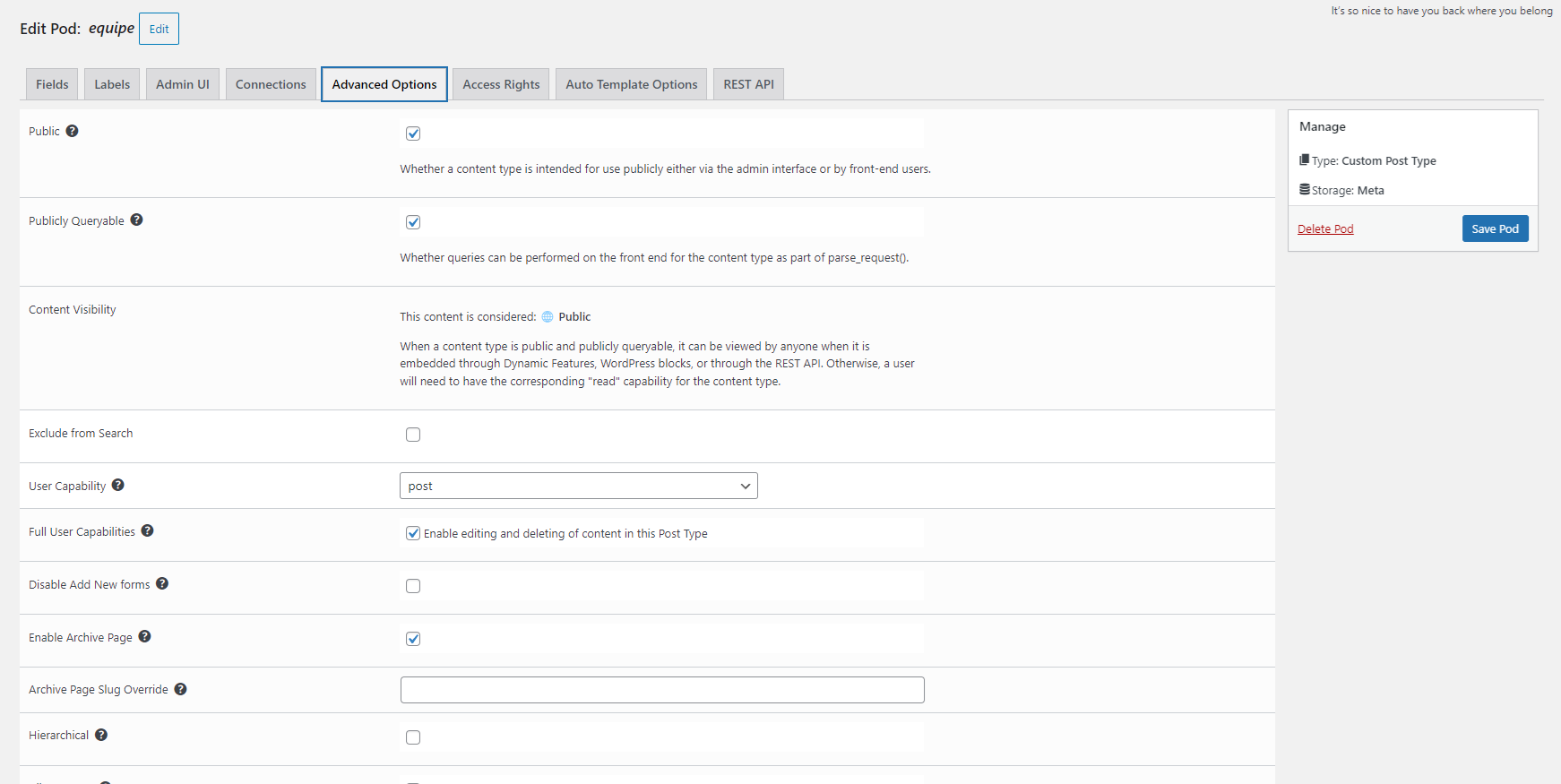Click the Manage panel heading
Screen dimensions: 1561x784
point(1323,126)
